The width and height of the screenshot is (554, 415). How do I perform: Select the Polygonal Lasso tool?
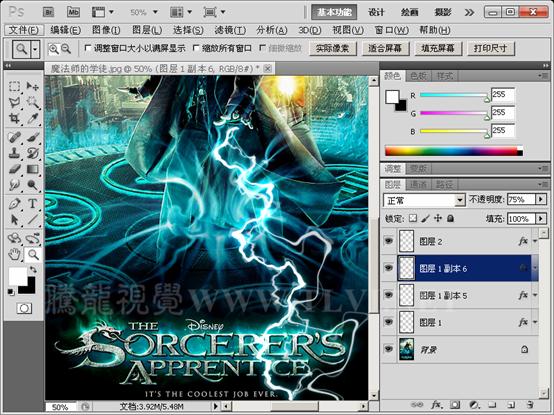point(14,102)
